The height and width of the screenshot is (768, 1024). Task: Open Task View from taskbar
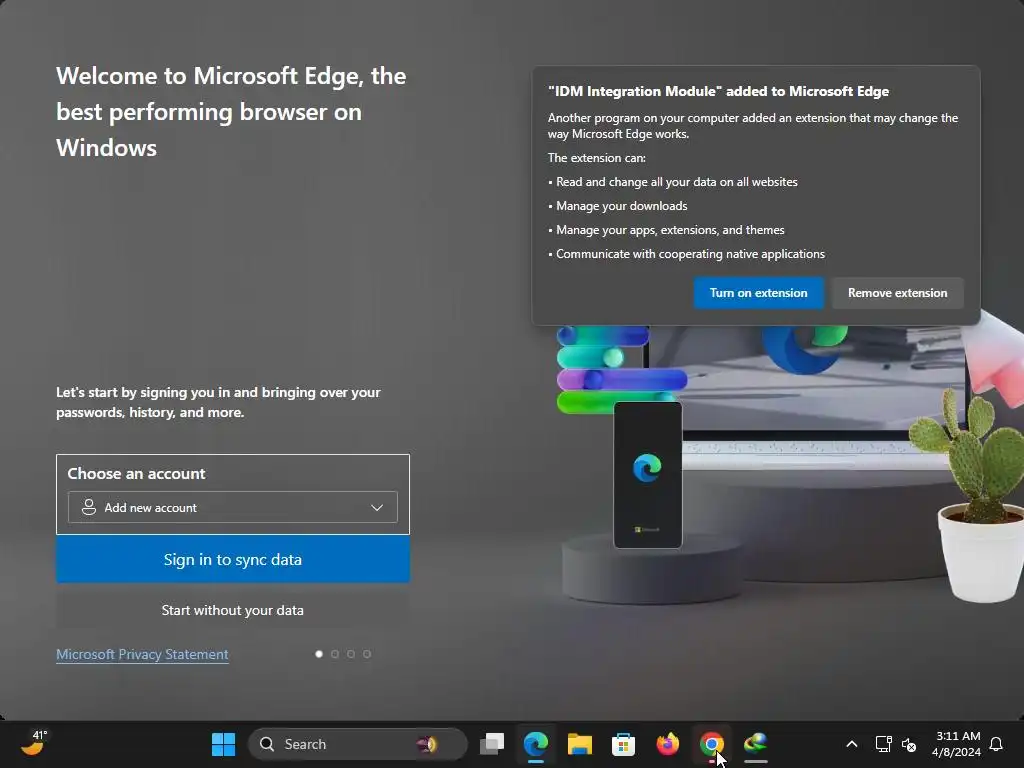[492, 744]
